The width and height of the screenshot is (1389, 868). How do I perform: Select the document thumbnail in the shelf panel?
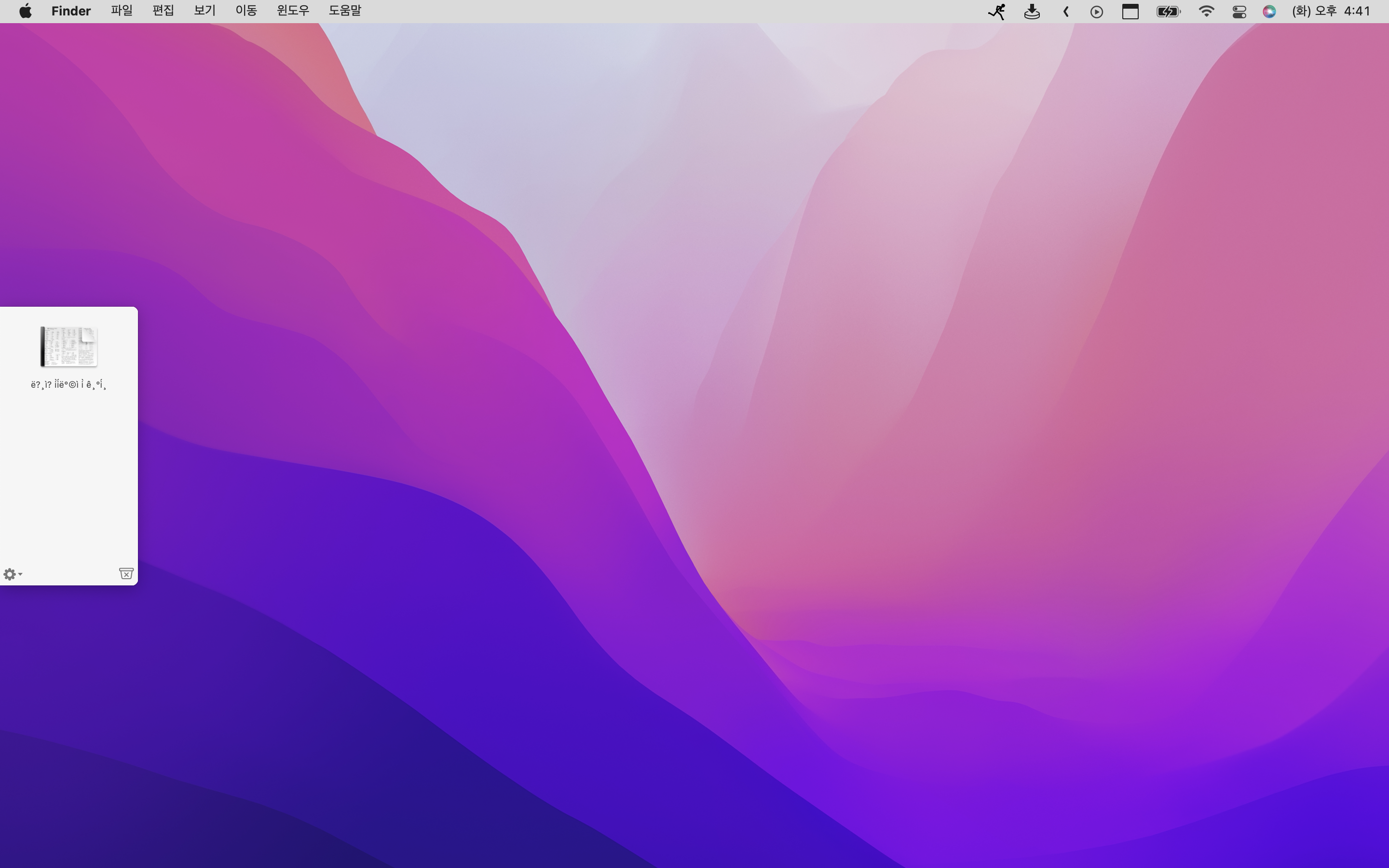click(x=69, y=347)
